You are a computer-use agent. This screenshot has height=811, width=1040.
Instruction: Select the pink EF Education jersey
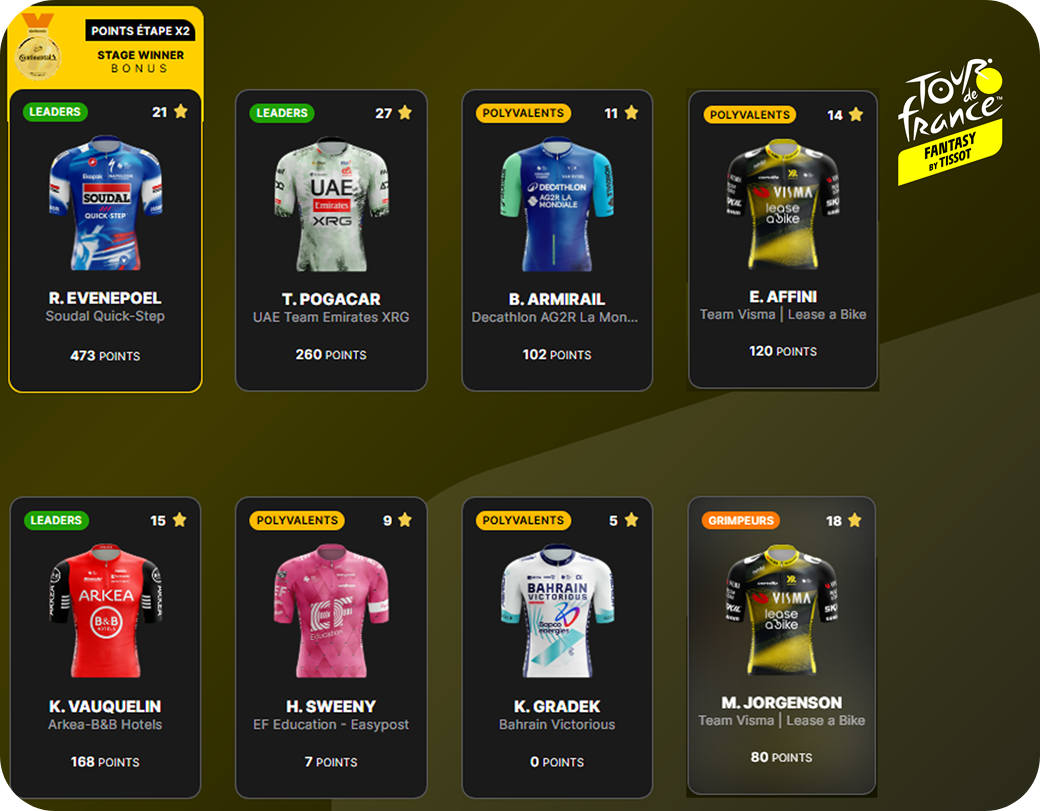click(x=331, y=611)
